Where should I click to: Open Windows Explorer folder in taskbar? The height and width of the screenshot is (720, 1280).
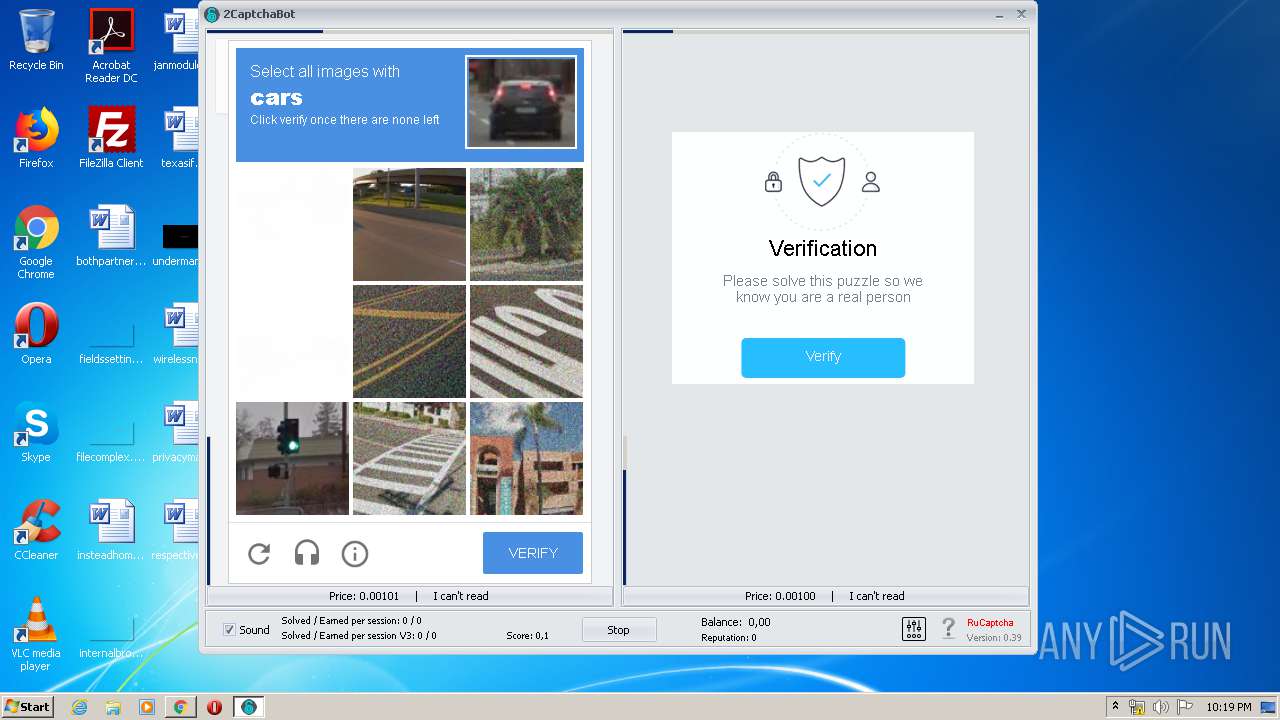(113, 707)
